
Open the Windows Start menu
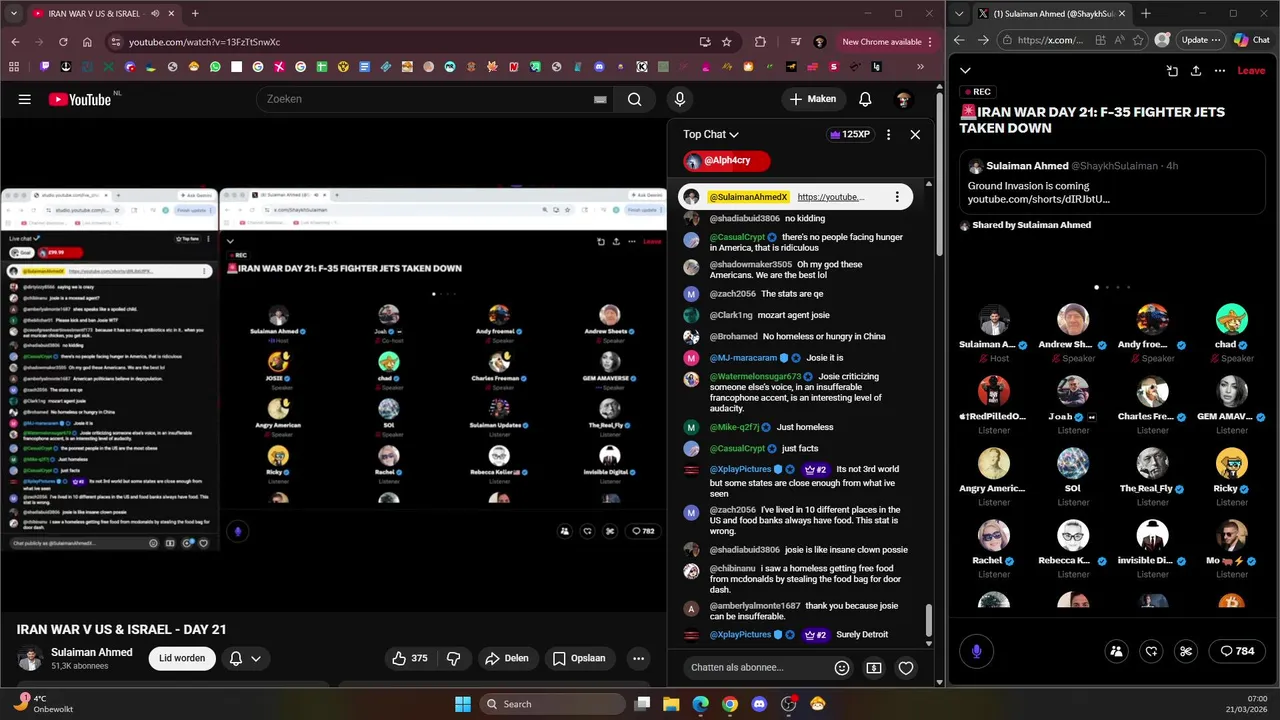pyautogui.click(x=463, y=704)
